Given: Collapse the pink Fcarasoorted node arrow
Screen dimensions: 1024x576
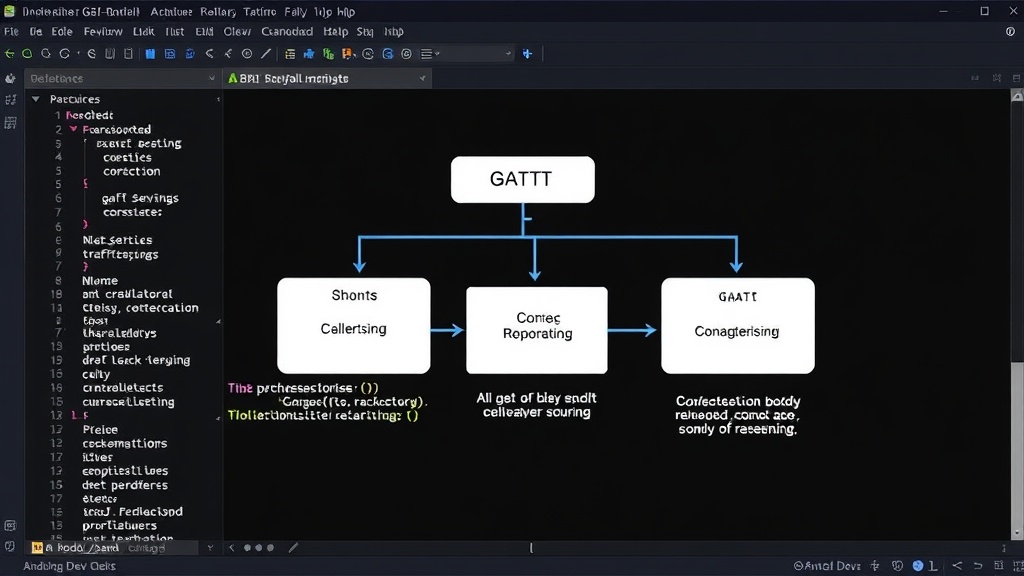Looking at the screenshot, I should click(x=74, y=129).
